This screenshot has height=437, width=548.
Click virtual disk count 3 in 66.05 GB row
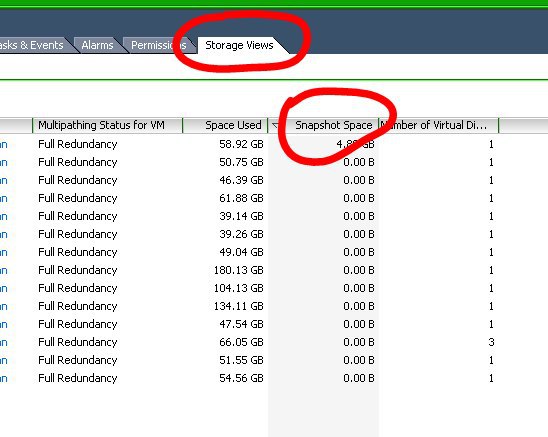[491, 342]
